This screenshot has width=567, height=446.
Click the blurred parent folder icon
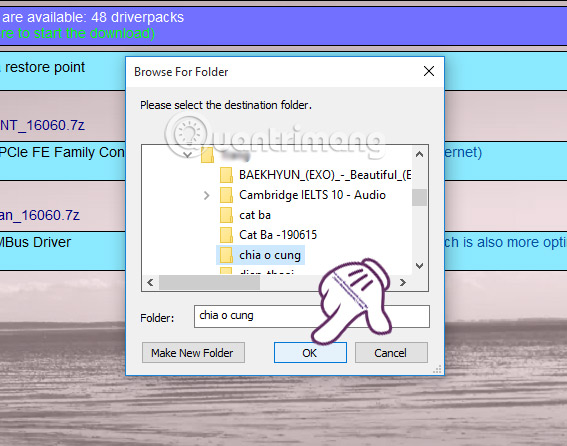[207, 155]
